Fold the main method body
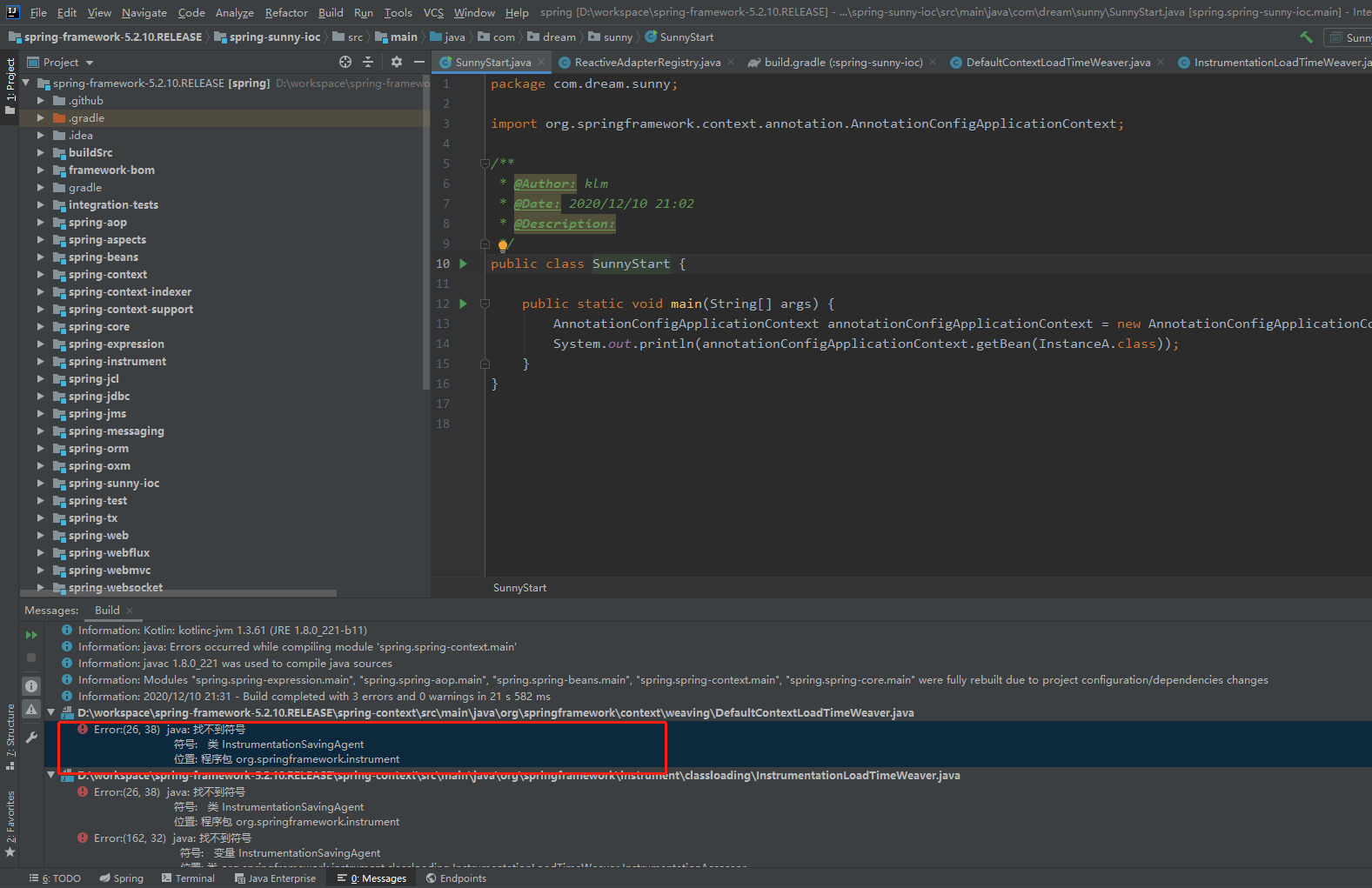 [485, 304]
